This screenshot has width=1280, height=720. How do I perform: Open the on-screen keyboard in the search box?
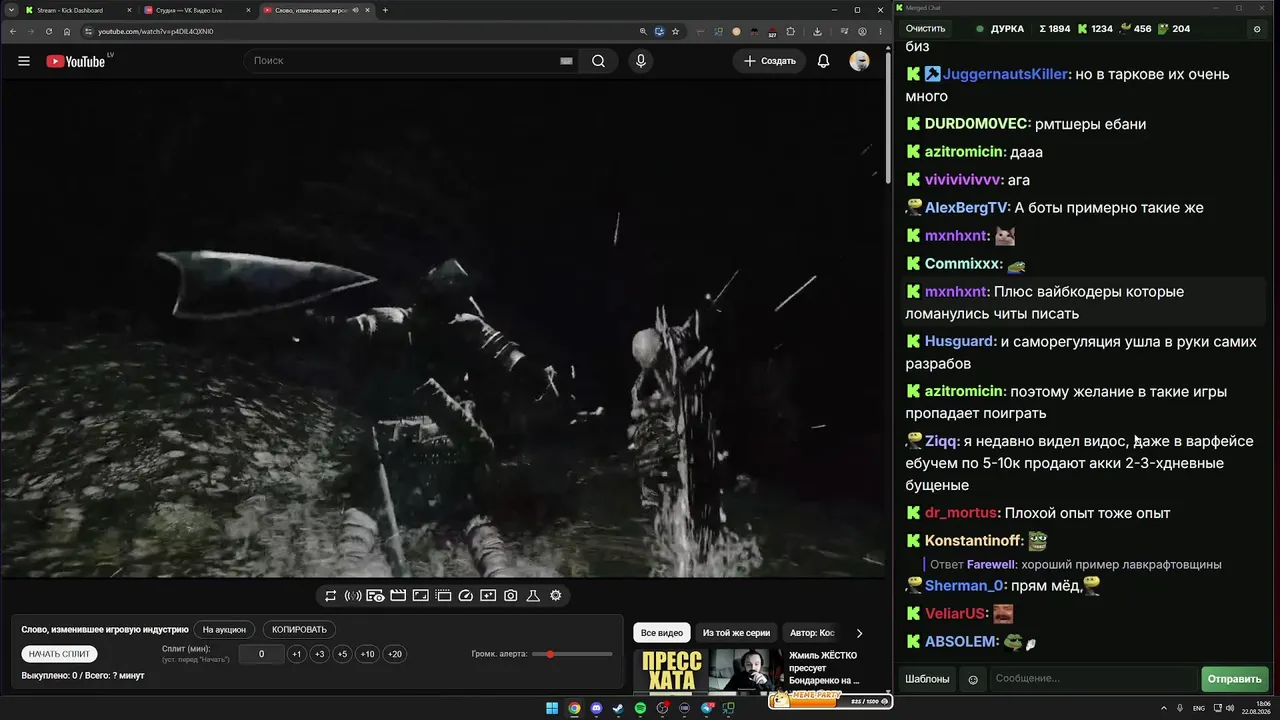pyautogui.click(x=566, y=61)
